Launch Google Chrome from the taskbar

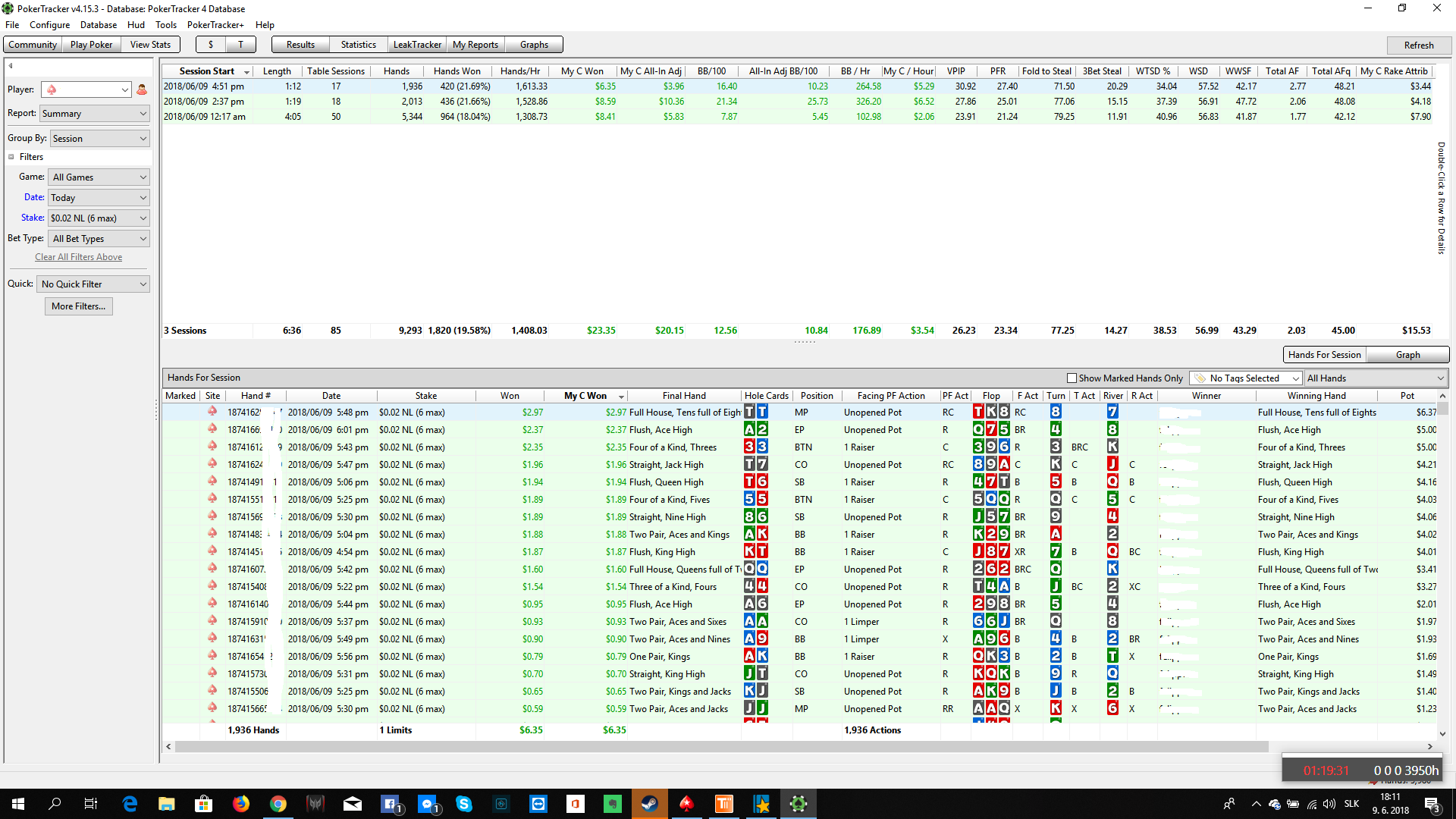[x=278, y=804]
